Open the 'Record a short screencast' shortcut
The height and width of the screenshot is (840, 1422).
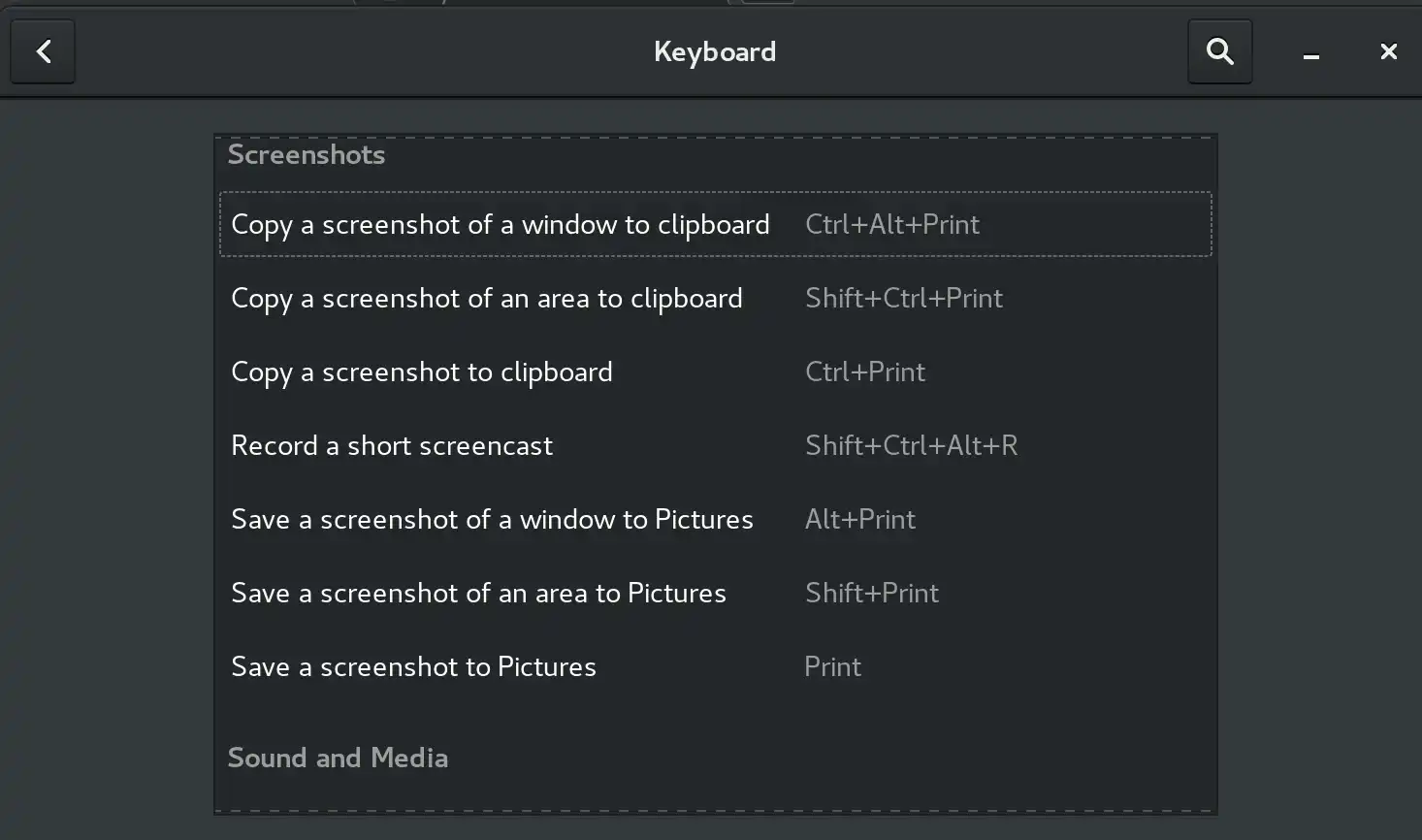pyautogui.click(x=391, y=446)
